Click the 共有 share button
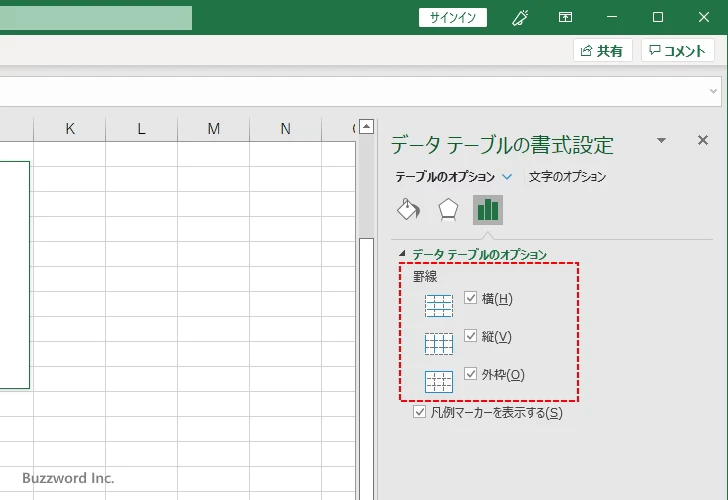The image size is (728, 500). (603, 51)
